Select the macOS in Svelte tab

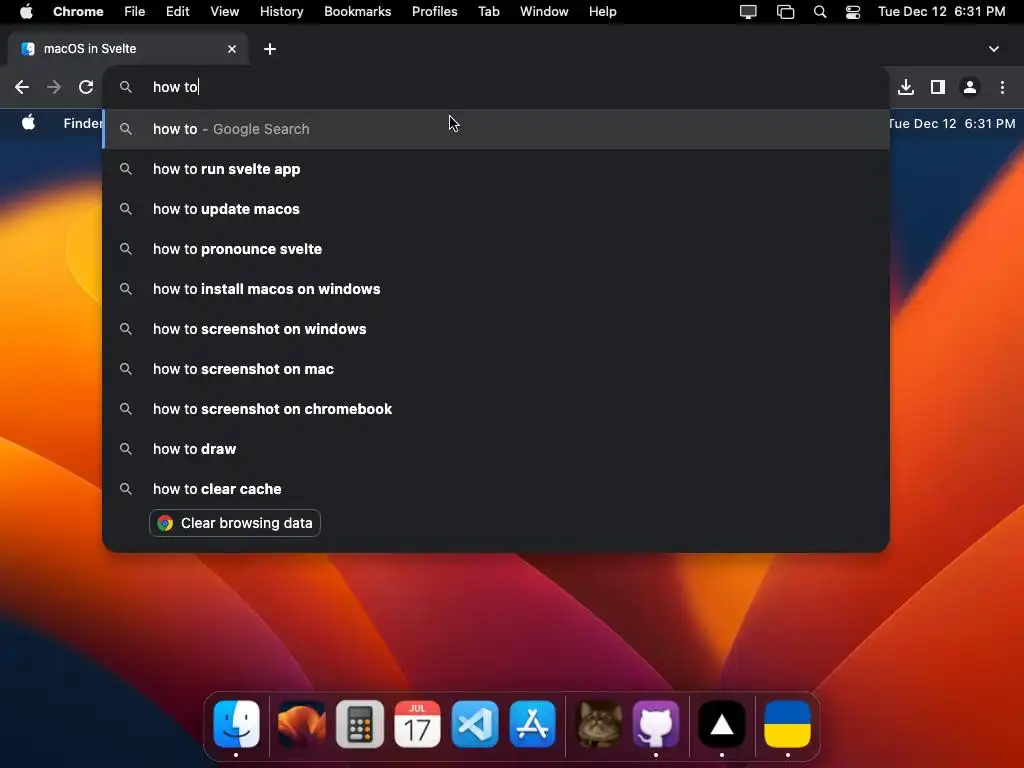point(128,49)
